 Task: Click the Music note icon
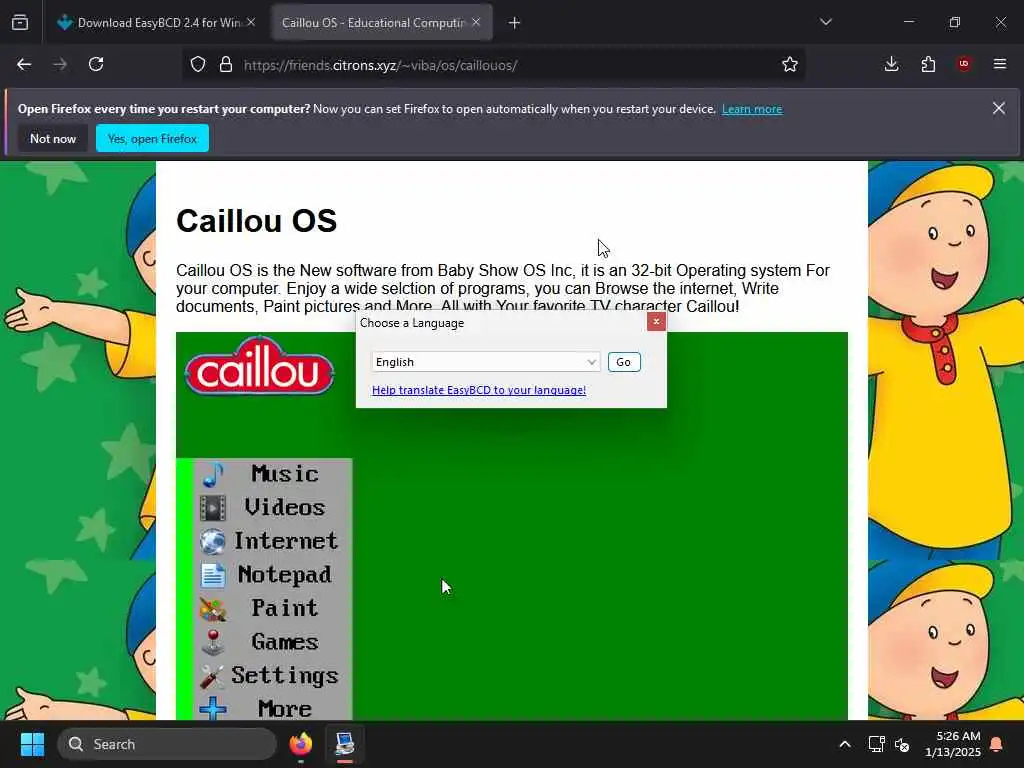pyautogui.click(x=213, y=475)
